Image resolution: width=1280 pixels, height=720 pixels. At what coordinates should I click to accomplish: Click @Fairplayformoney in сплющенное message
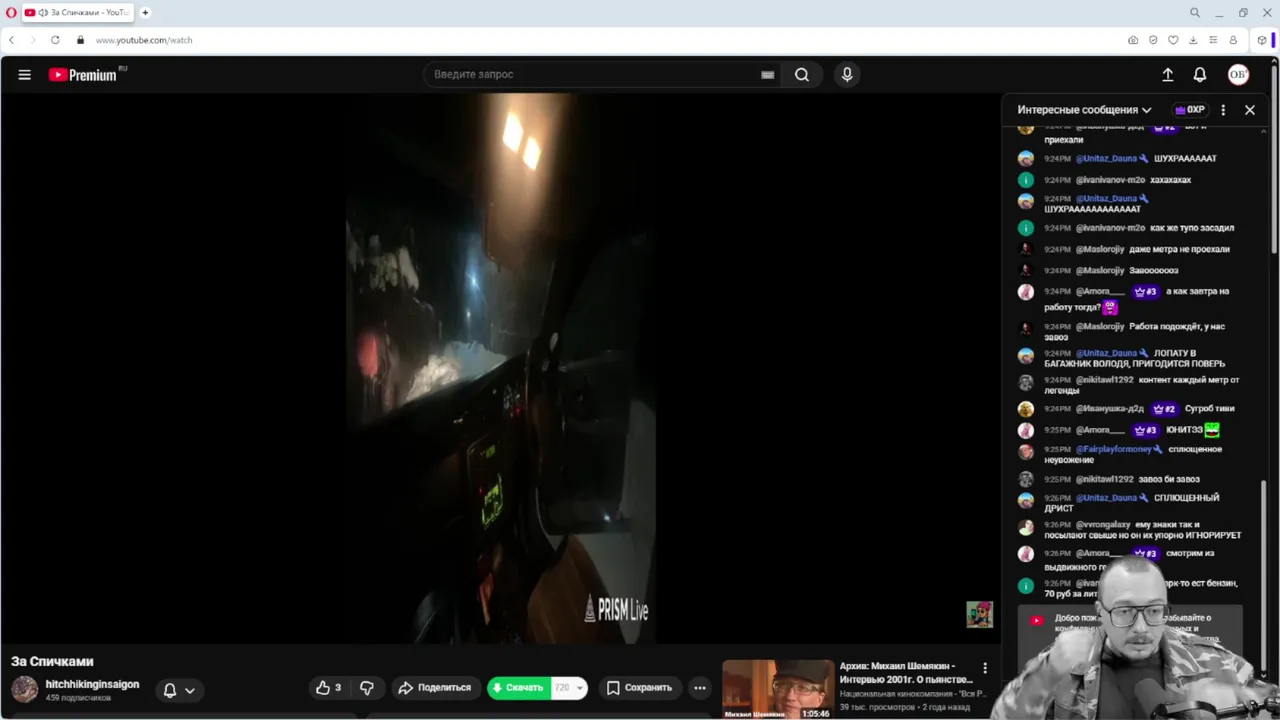tap(1113, 449)
